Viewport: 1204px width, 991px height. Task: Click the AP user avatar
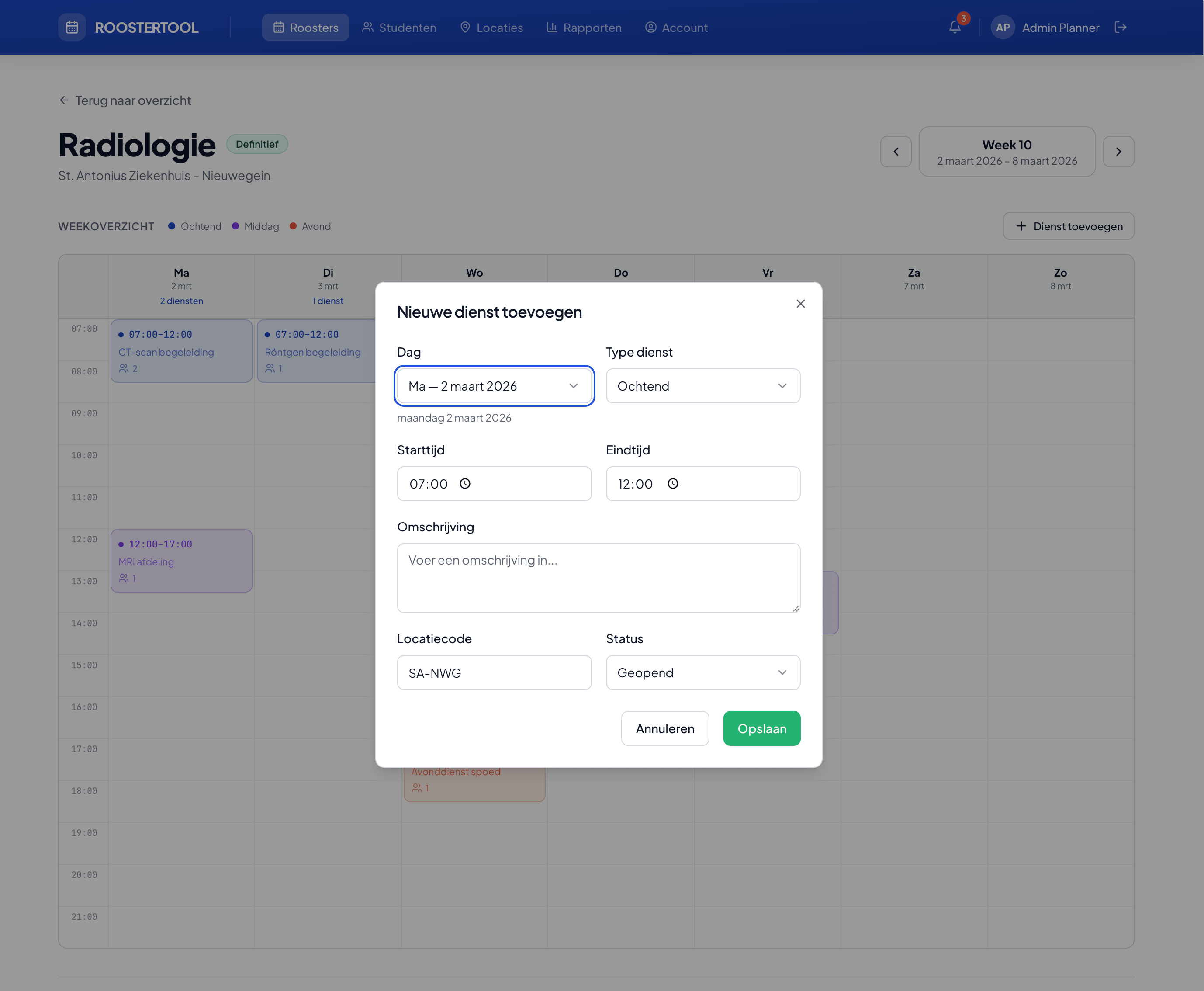click(x=1003, y=28)
